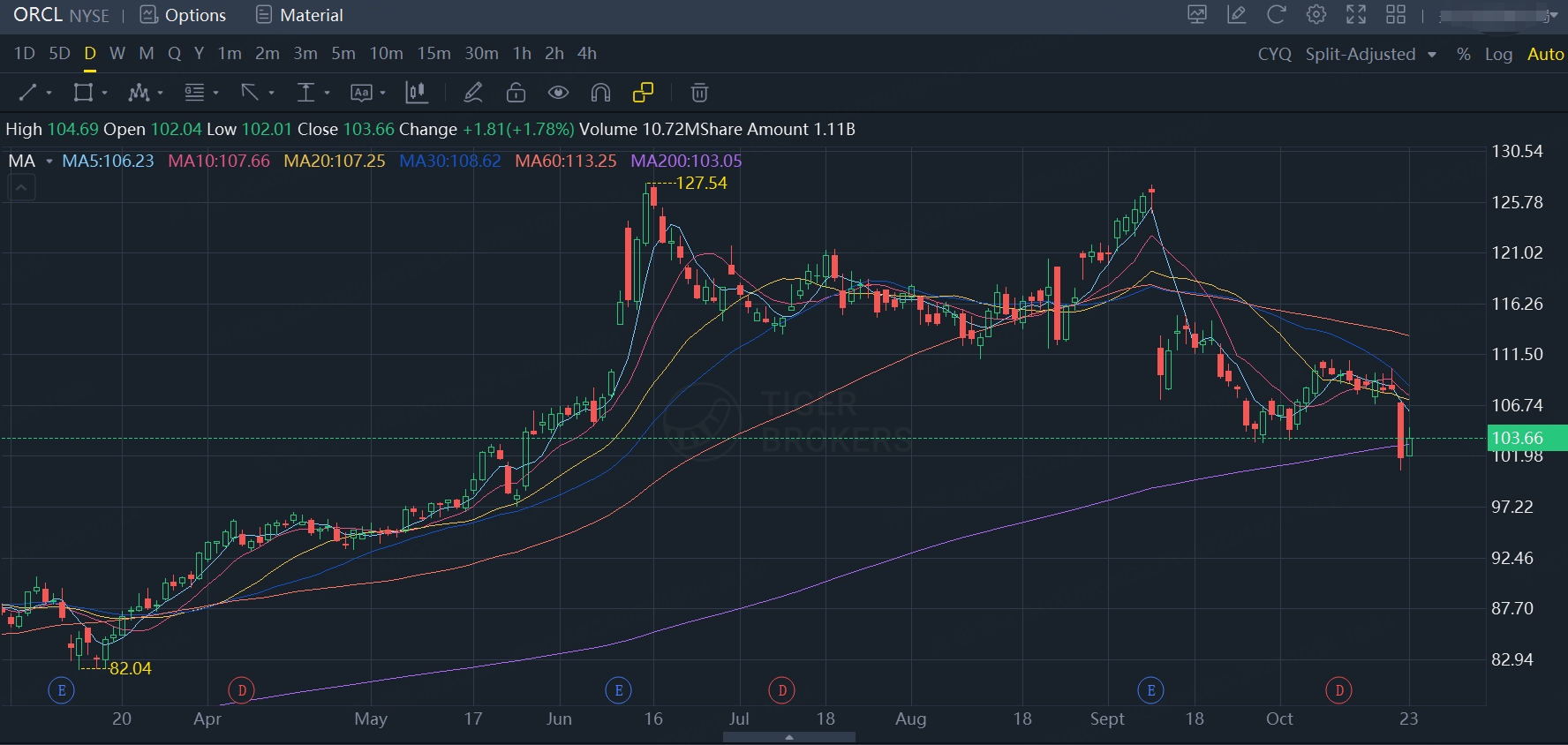Click the dividend D marker near July

(781, 690)
